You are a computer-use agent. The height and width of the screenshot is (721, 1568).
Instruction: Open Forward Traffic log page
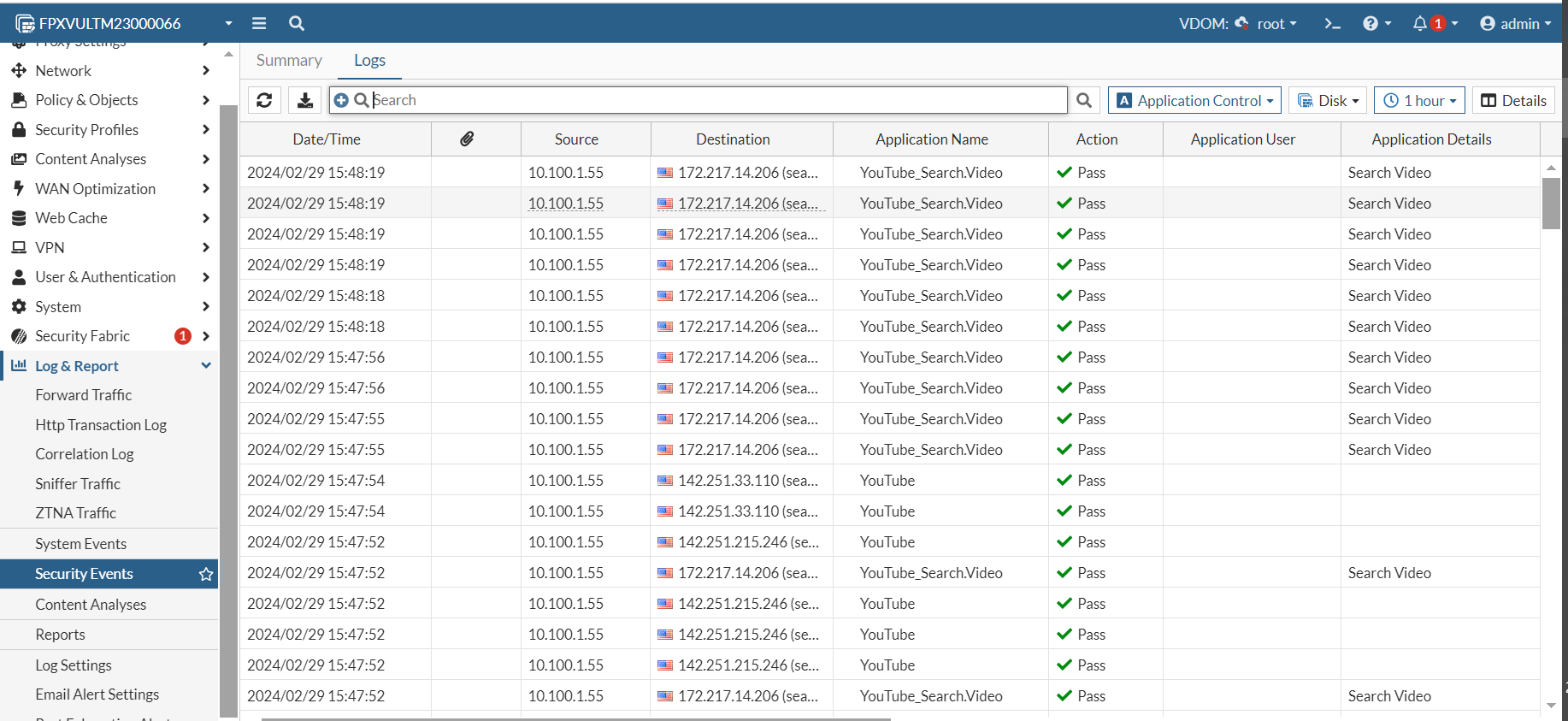[84, 395]
